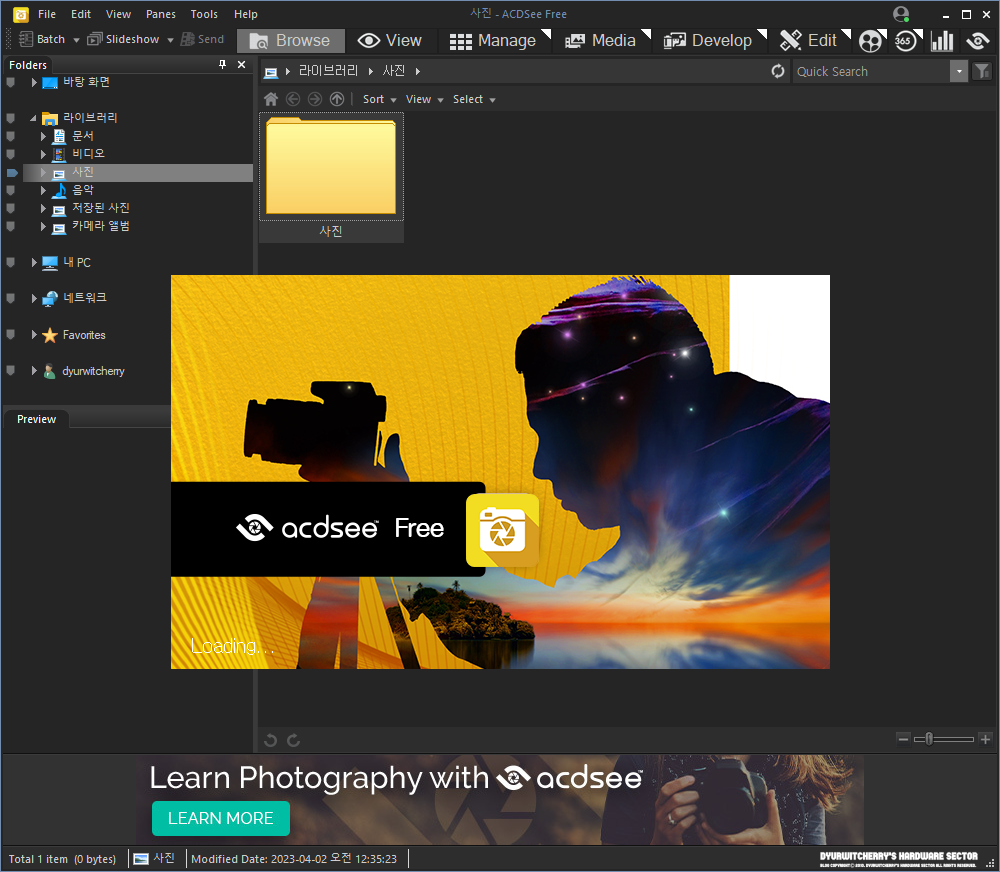Toggle easy-select marker for 라이브러리

(x=11, y=118)
